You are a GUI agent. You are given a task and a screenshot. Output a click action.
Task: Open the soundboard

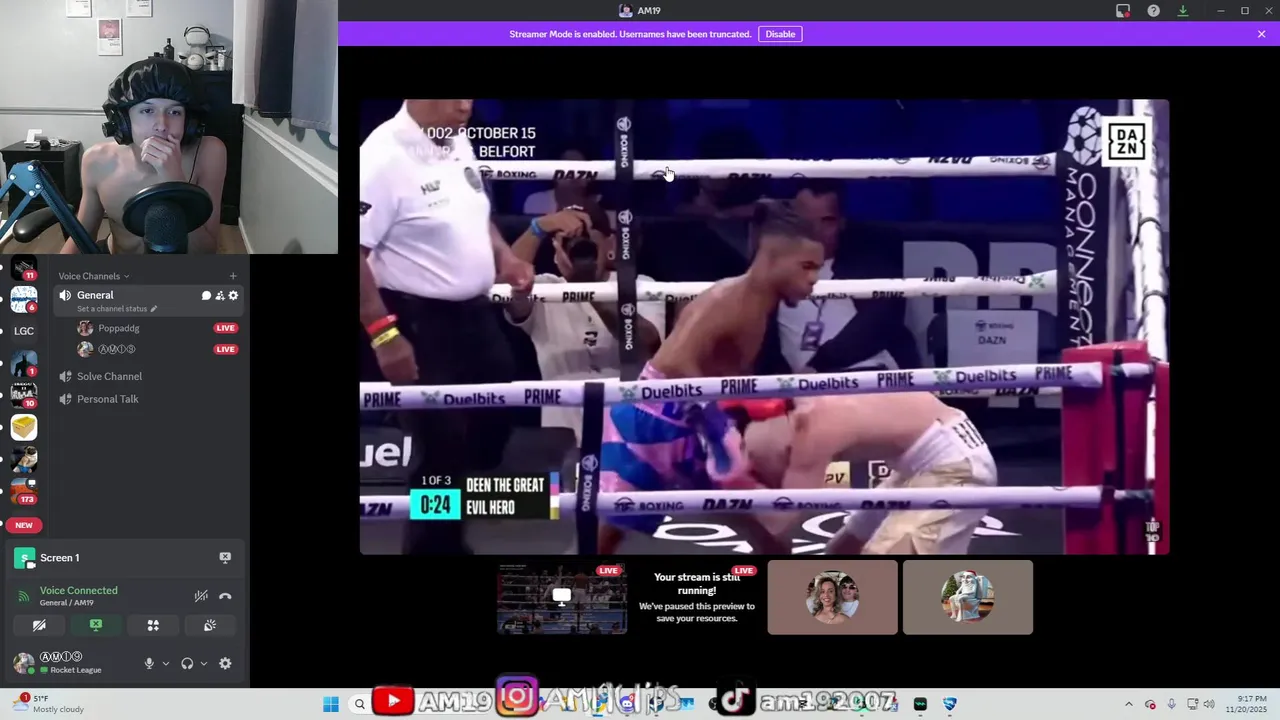pos(210,625)
